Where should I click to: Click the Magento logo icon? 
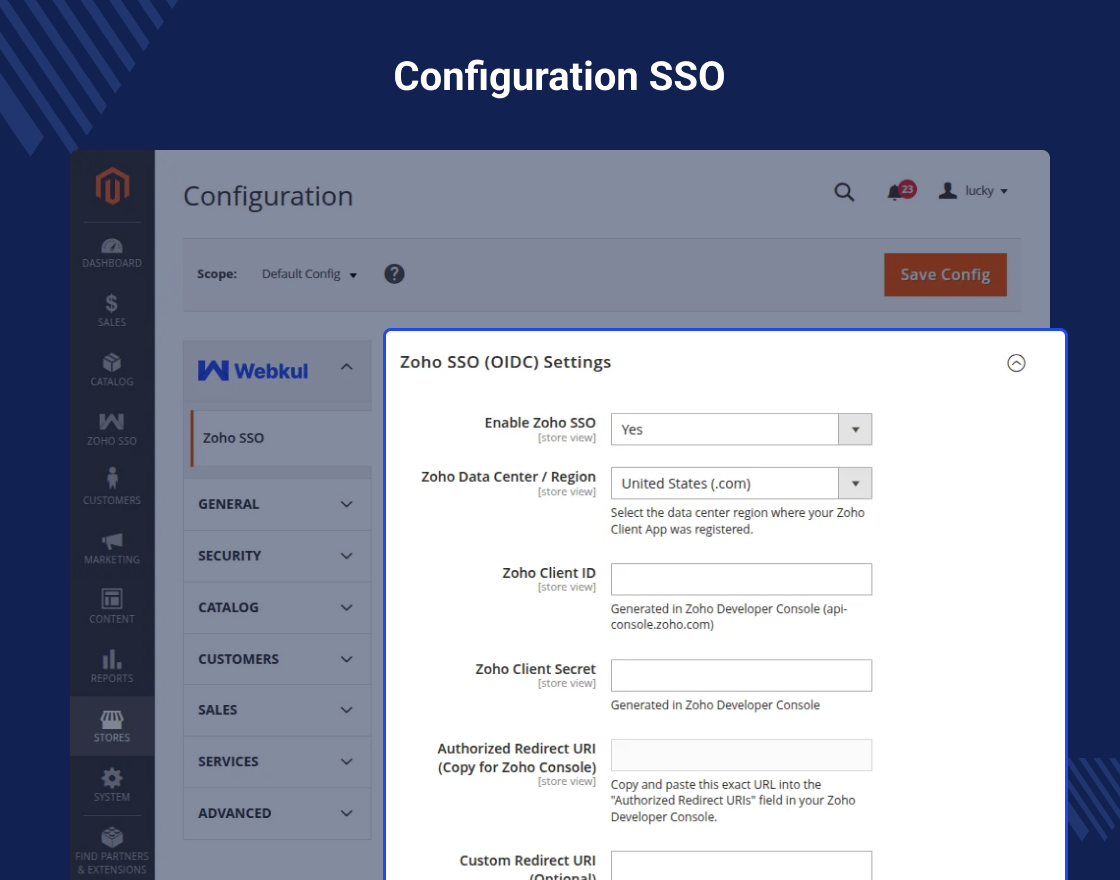pos(112,186)
